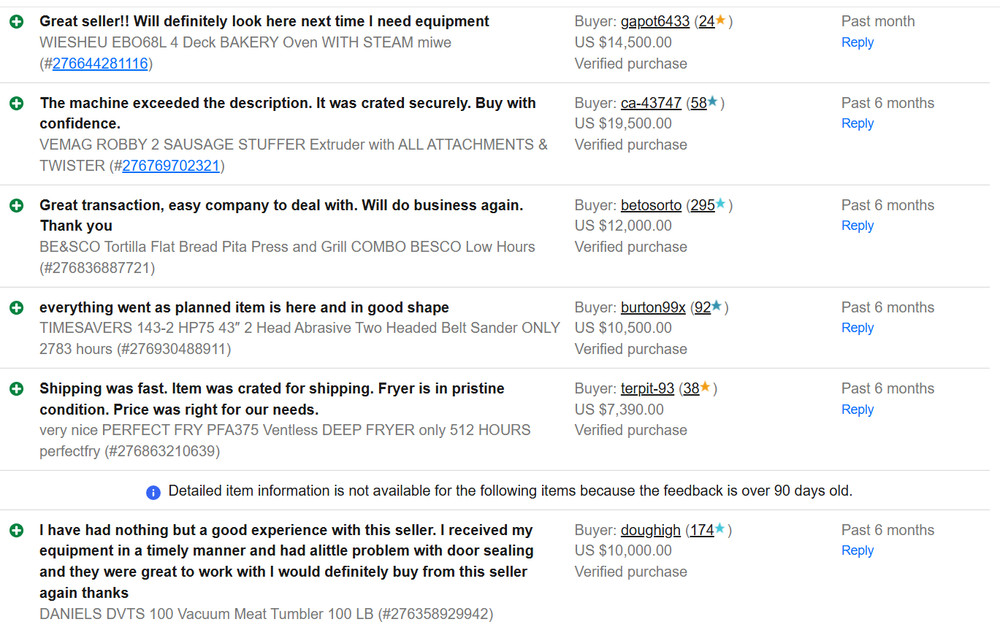Reply to the sausage stuffer feedback
1000x630 pixels.
tap(857, 124)
